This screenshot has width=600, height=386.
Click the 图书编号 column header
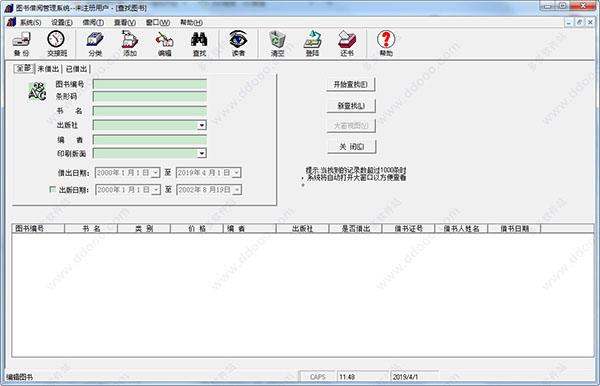coord(38,228)
